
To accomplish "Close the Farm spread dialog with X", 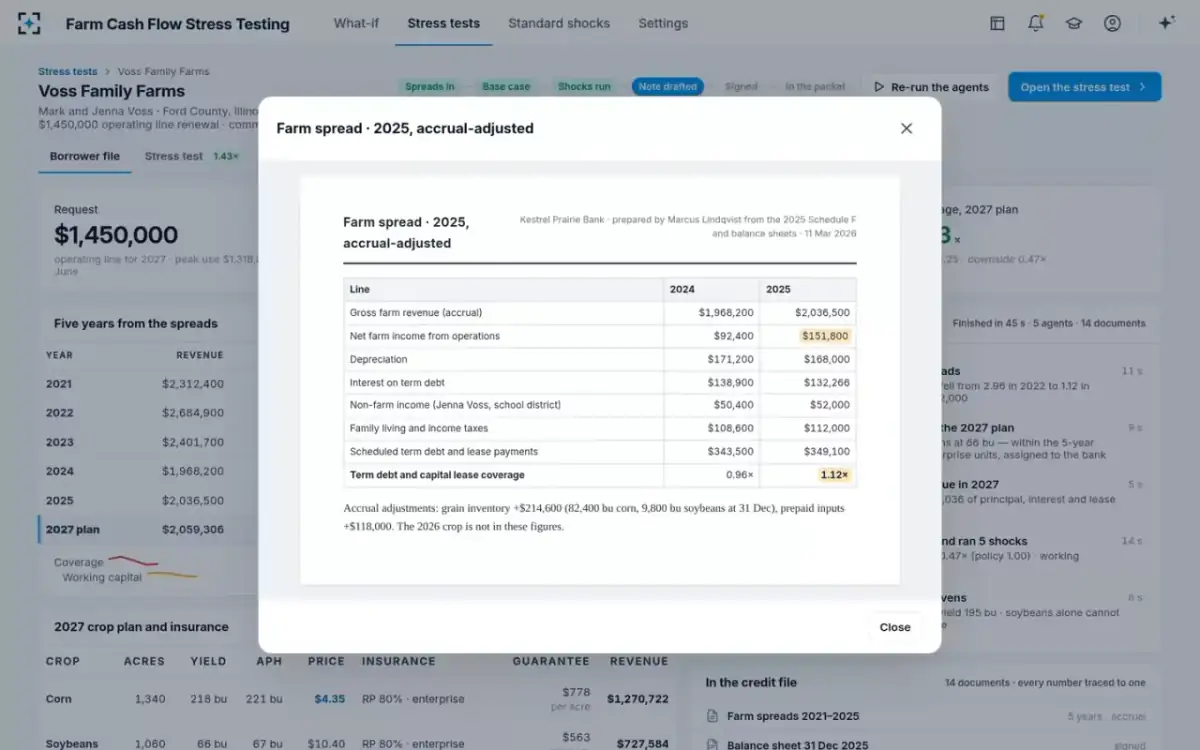I will [906, 128].
